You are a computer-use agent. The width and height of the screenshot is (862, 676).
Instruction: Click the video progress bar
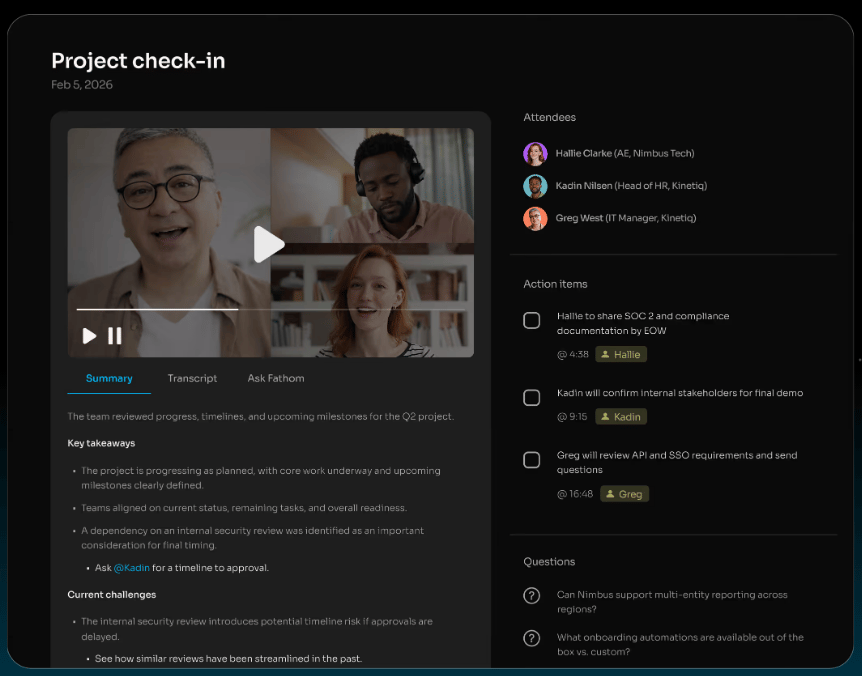271,309
